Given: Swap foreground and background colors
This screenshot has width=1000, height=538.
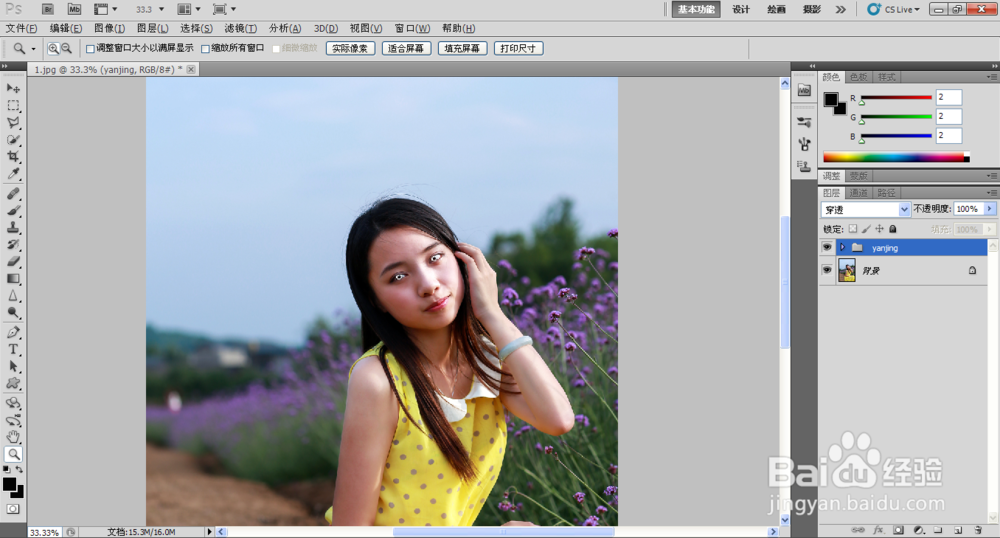Looking at the screenshot, I should [x=19, y=470].
